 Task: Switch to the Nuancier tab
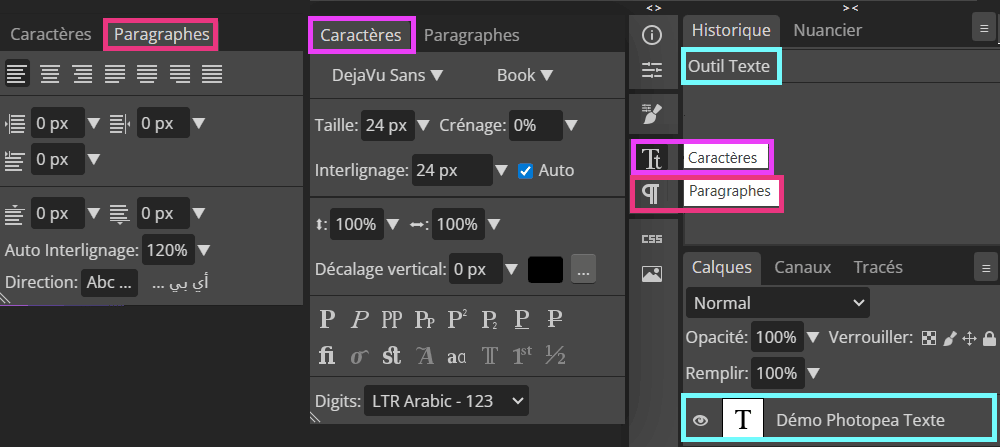[828, 30]
